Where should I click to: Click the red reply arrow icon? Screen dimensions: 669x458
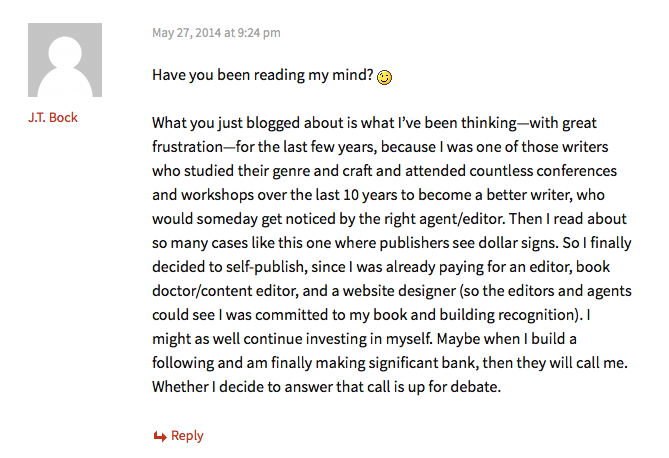[159, 436]
